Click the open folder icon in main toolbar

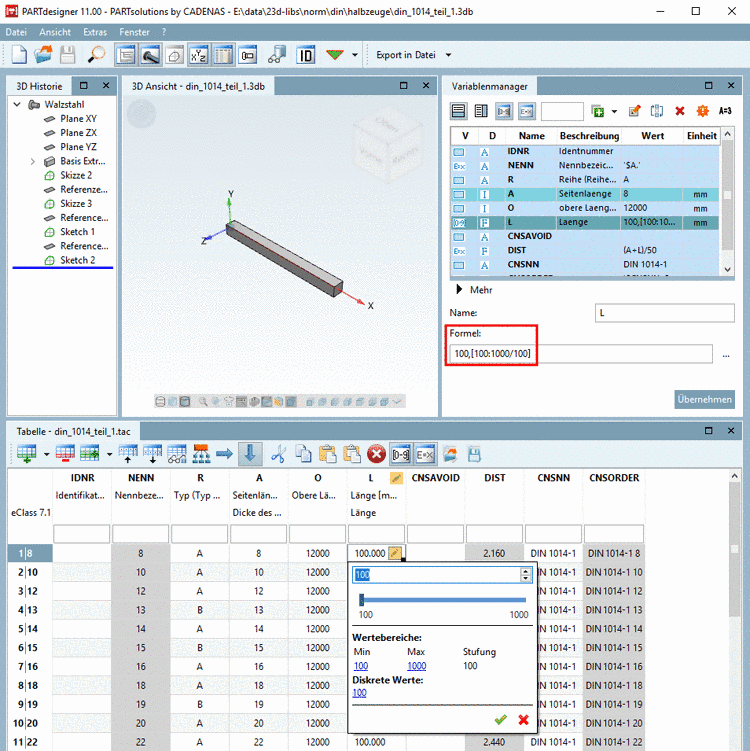pos(45,54)
